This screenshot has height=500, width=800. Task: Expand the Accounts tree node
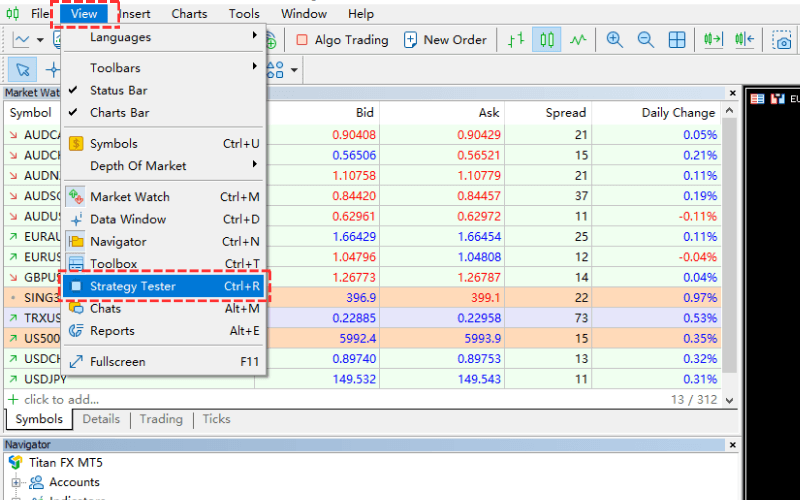[17, 482]
